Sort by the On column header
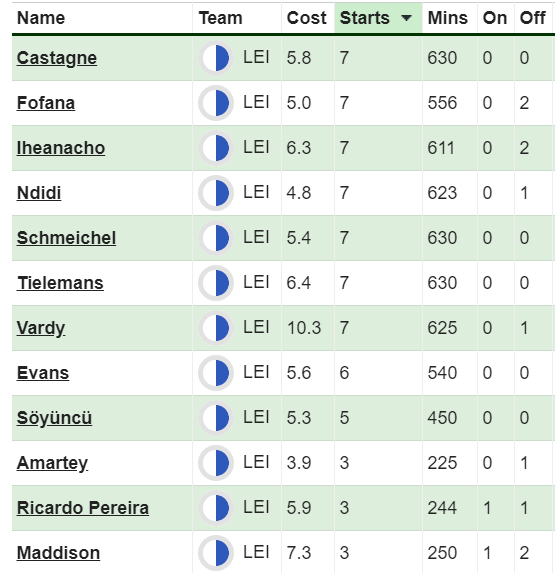The image size is (555, 573). pos(495,18)
